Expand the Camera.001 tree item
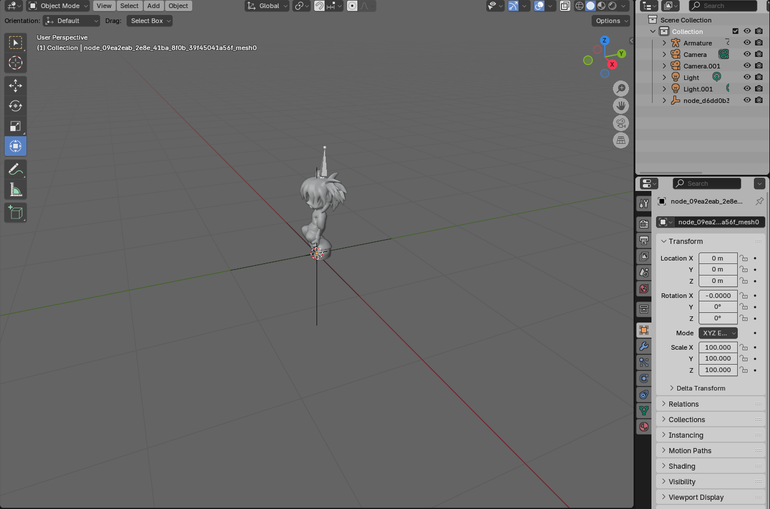 (x=664, y=66)
